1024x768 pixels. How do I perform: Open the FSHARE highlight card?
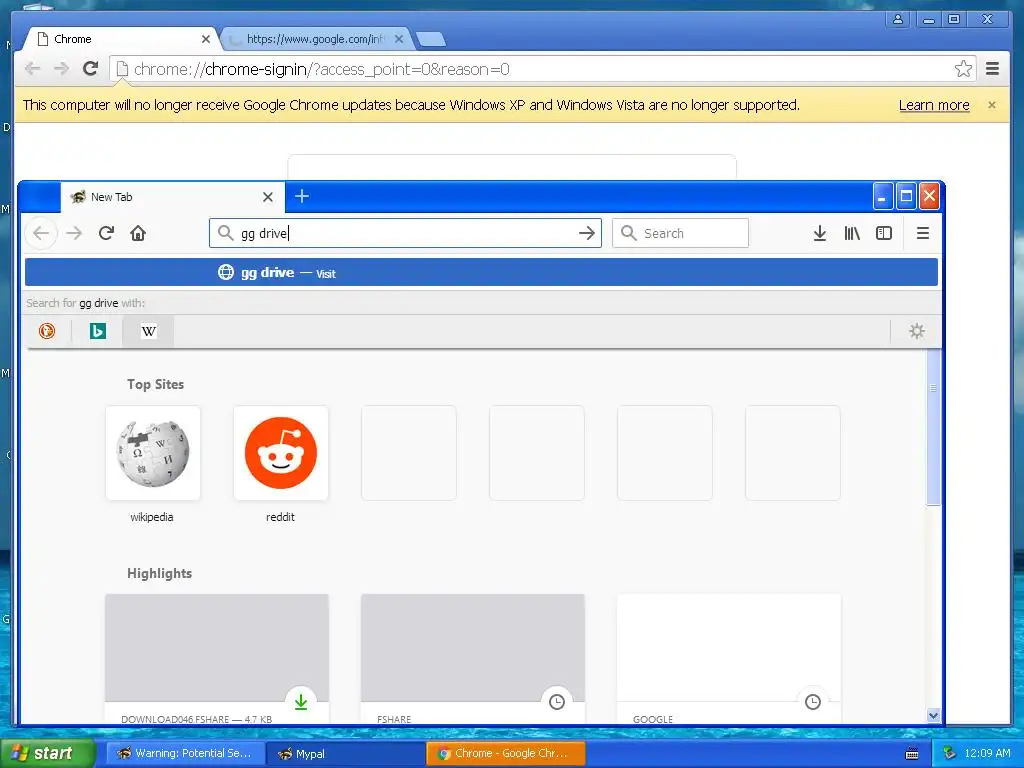click(473, 658)
